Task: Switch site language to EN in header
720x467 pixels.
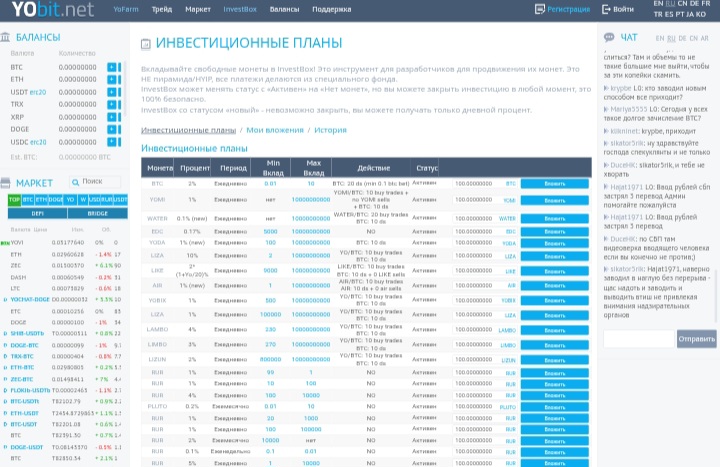Action: 658,4
